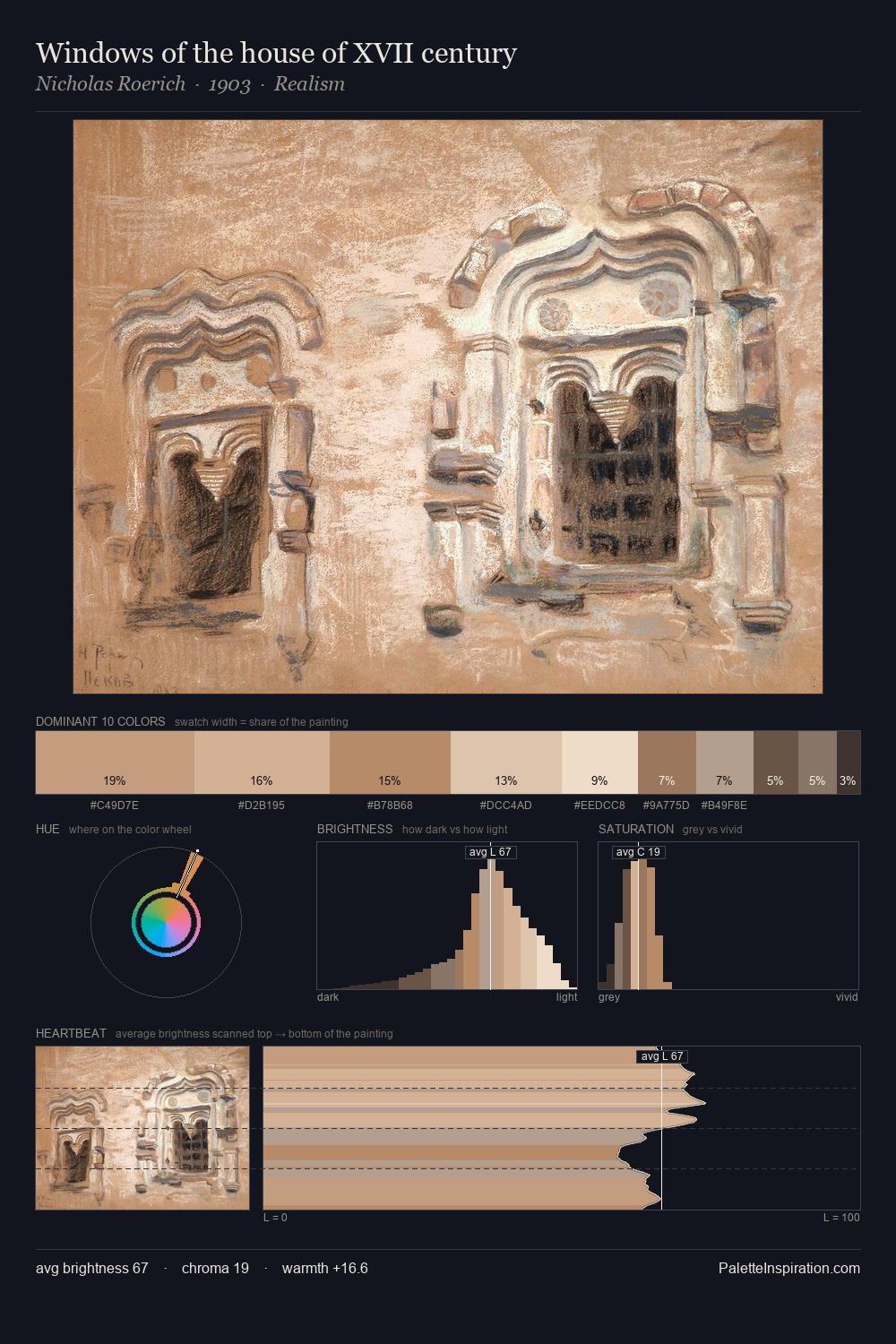896x1344 pixels.
Task: Click the heartbeat avg L 67 marker
Action: tap(661, 1056)
